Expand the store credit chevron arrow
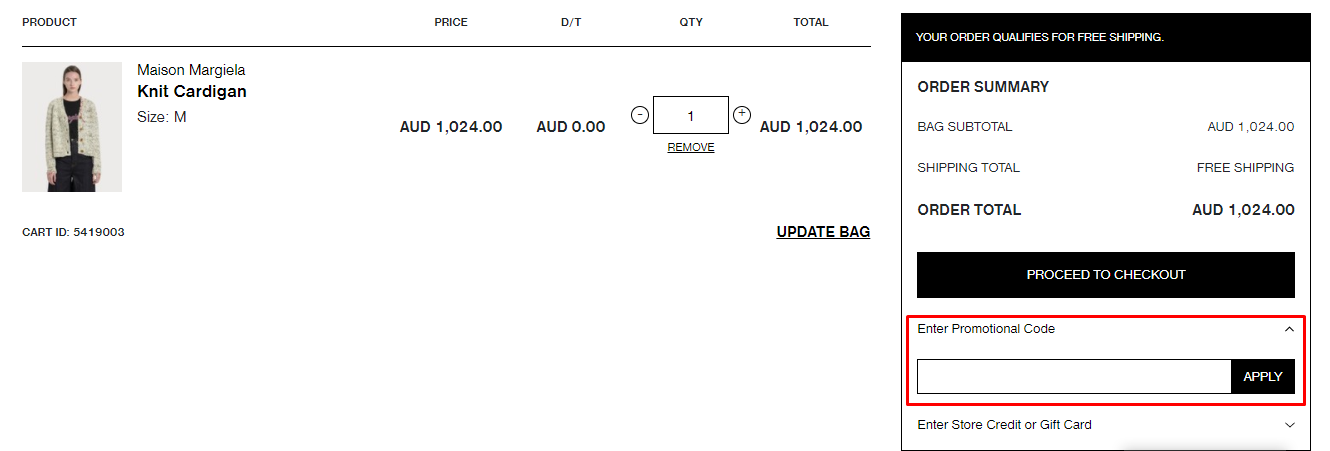This screenshot has width=1330, height=451. pyautogui.click(x=1289, y=425)
